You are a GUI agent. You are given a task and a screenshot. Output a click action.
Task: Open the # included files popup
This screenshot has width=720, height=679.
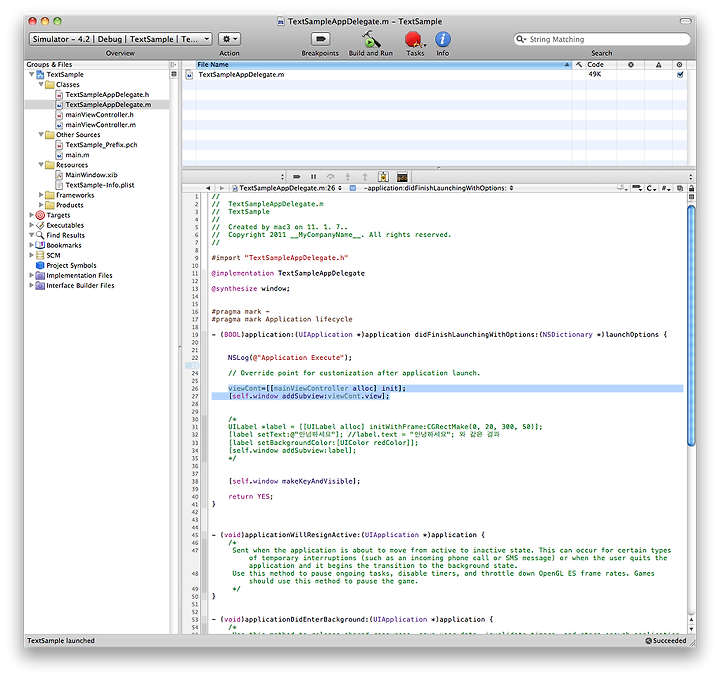tap(666, 188)
